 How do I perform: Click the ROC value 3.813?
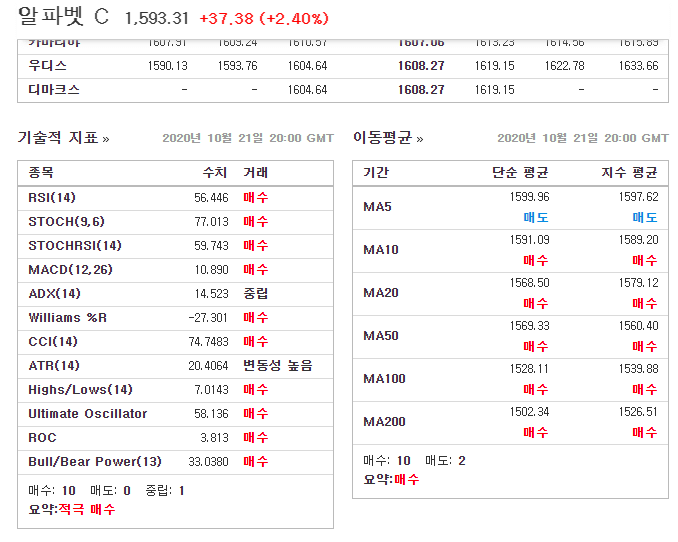coord(214,438)
